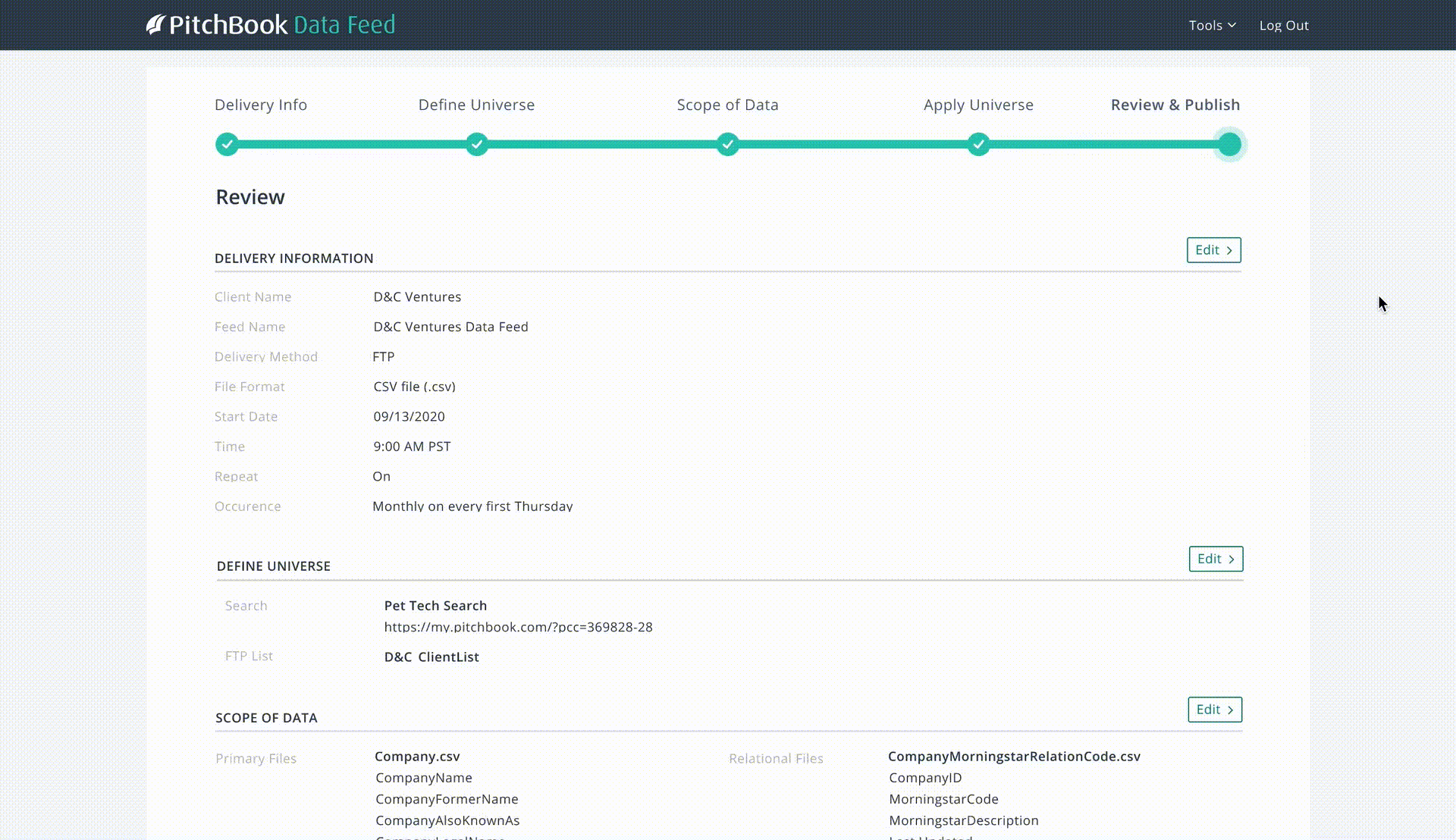The image size is (1456, 840).
Task: Go to the Define Universe step label
Action: click(x=477, y=105)
